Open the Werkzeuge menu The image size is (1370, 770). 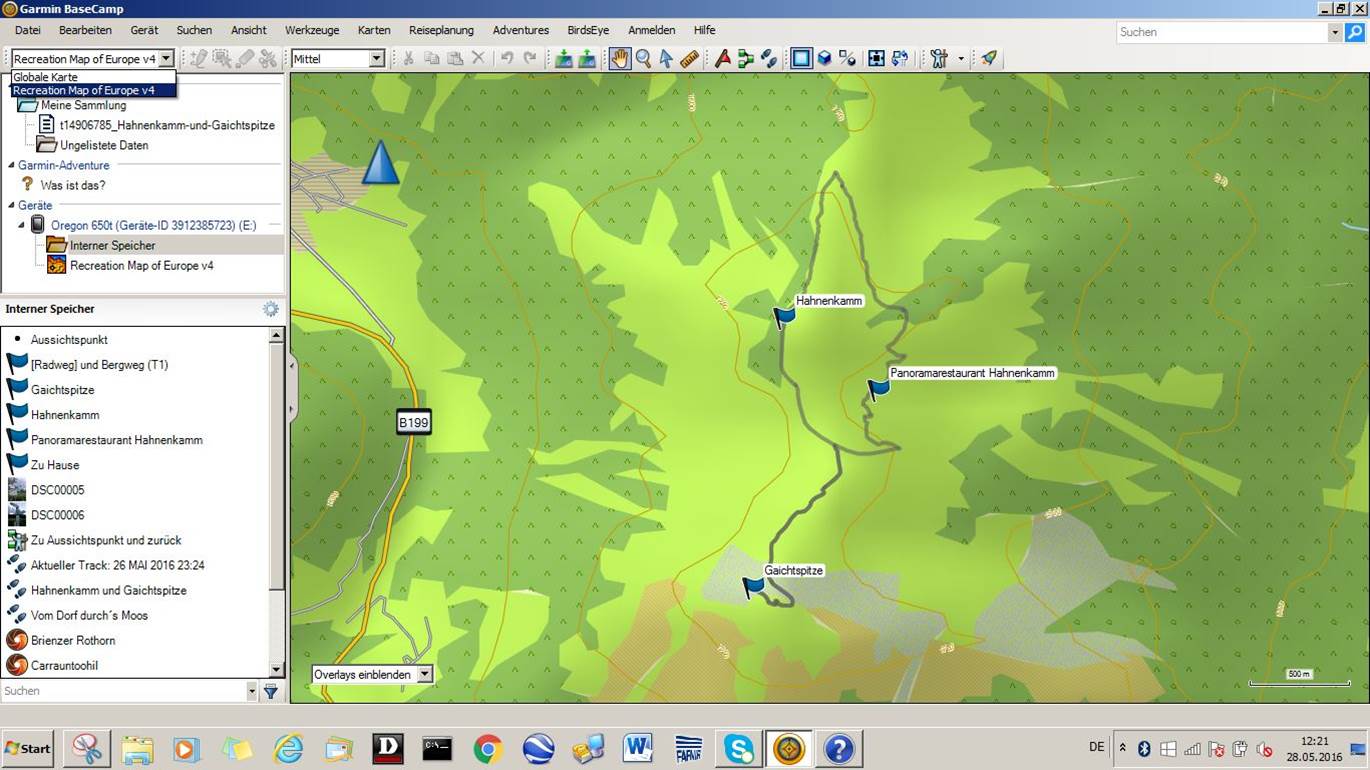coord(312,30)
